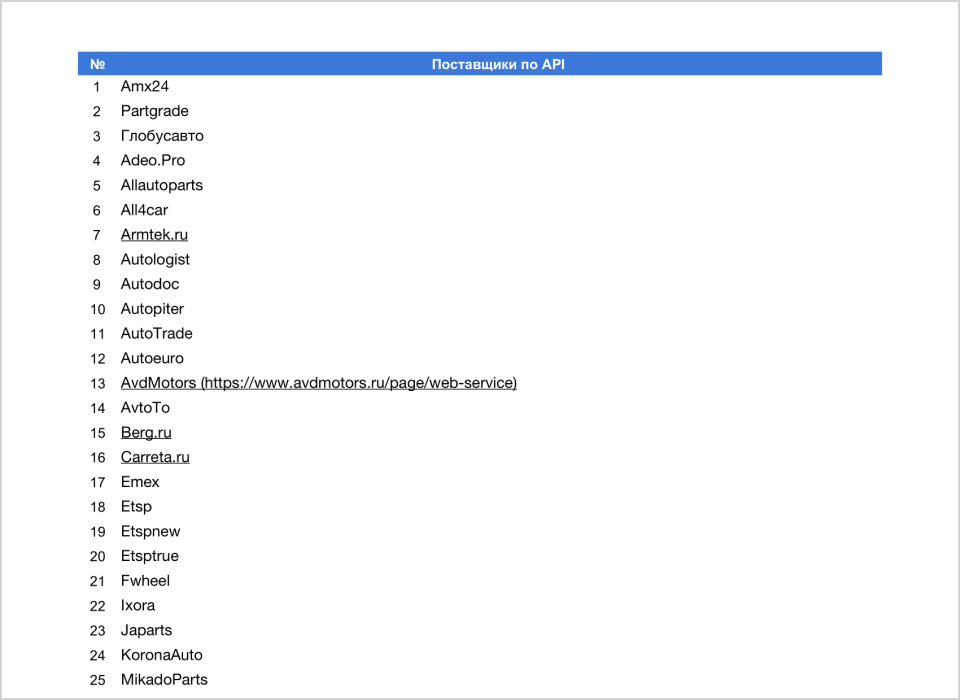Viewport: 960px width, 700px height.
Task: Select the AvtoTo entry
Action: (145, 407)
